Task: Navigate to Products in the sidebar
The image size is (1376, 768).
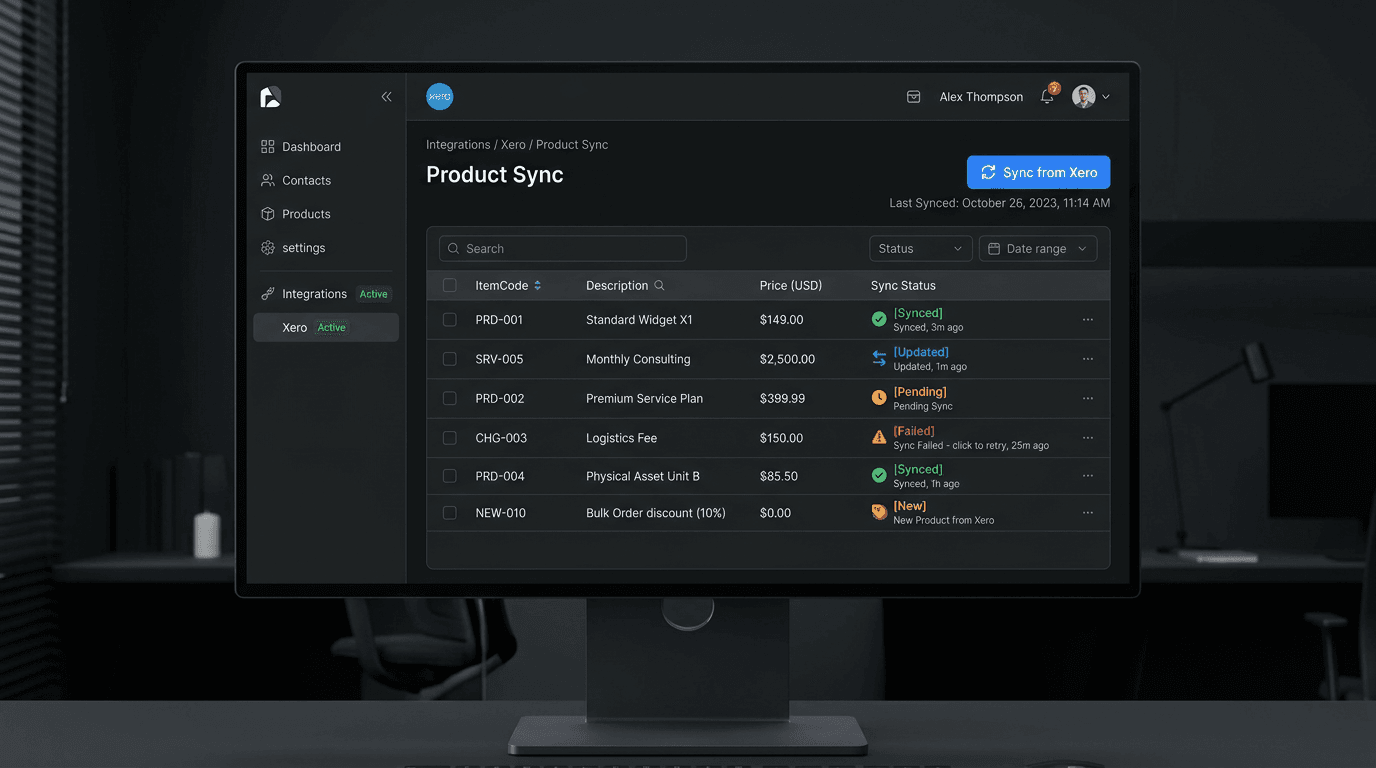Action: 304,213
